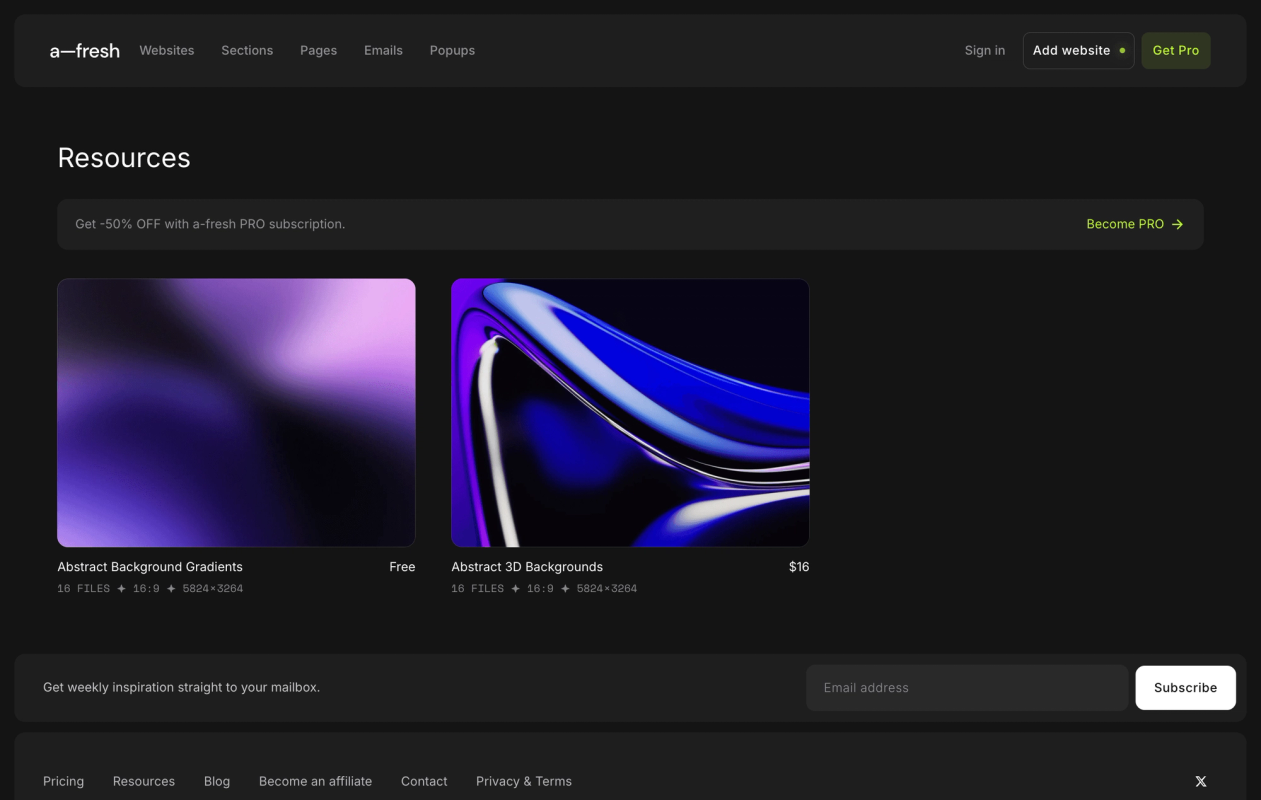Viewport: 1261px width, 800px height.
Task: Click the arrow next to Become PRO
Action: pyautogui.click(x=1177, y=224)
